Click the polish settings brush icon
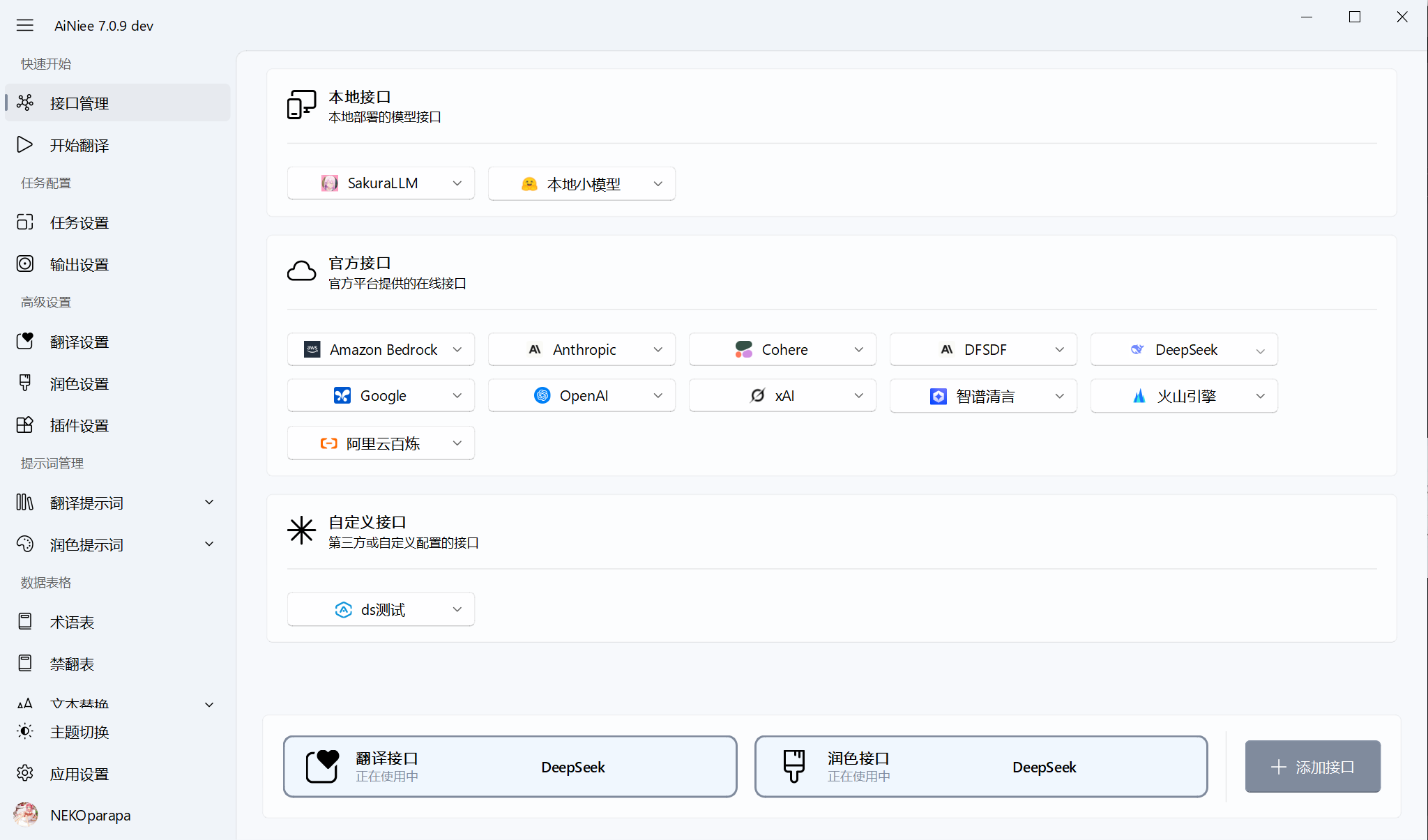The image size is (1428, 840). tap(25, 383)
